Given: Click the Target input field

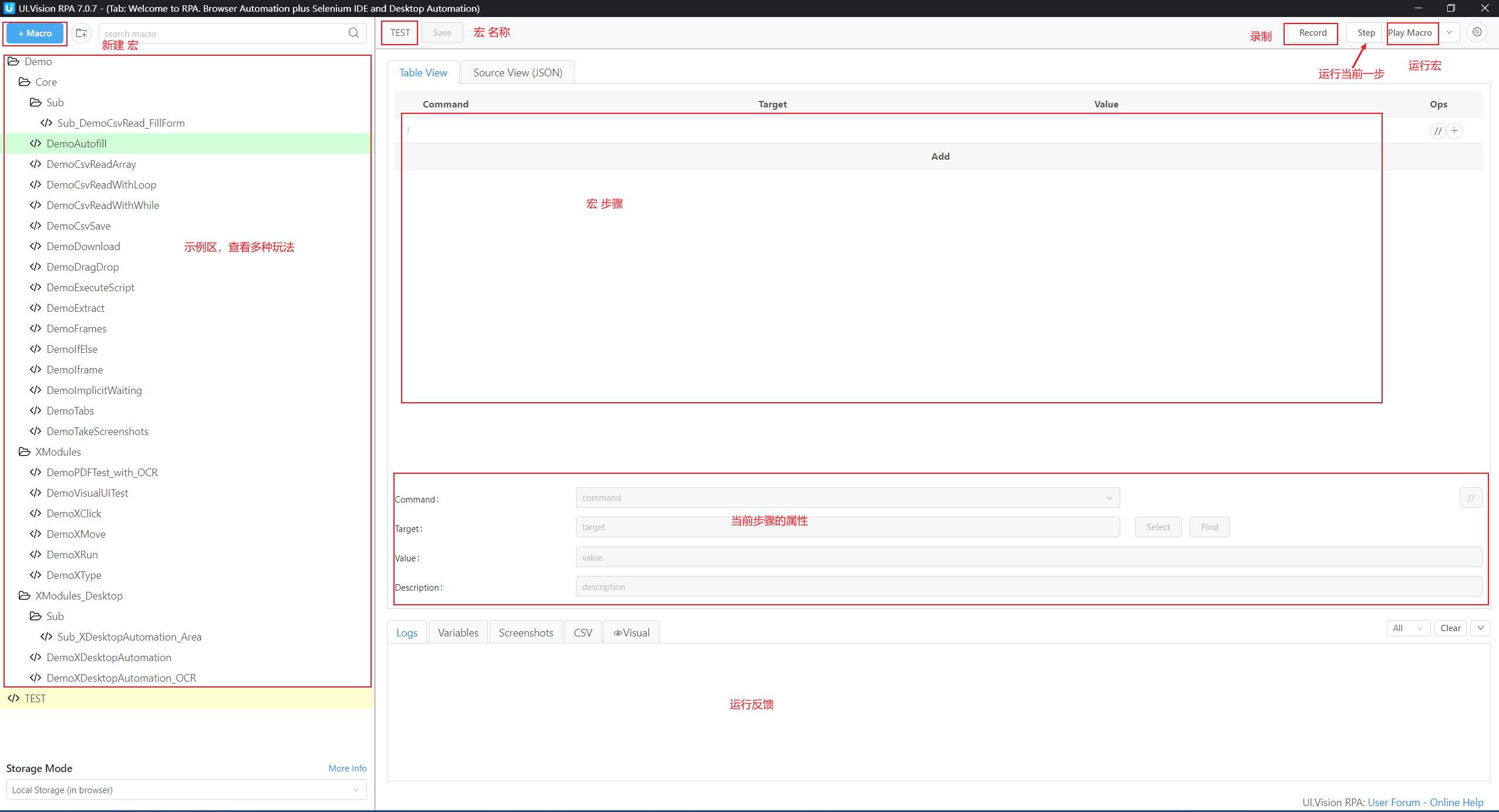Looking at the screenshot, I should point(845,527).
